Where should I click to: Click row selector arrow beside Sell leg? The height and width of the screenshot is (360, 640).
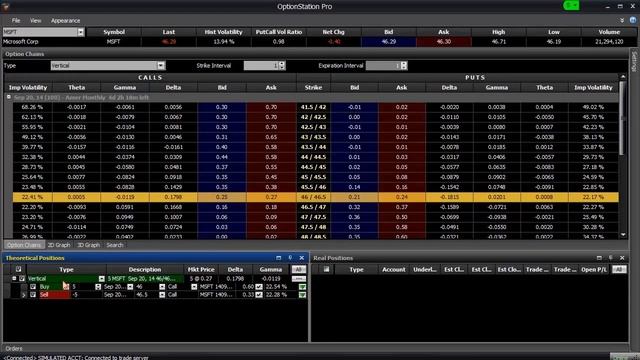click(24, 295)
